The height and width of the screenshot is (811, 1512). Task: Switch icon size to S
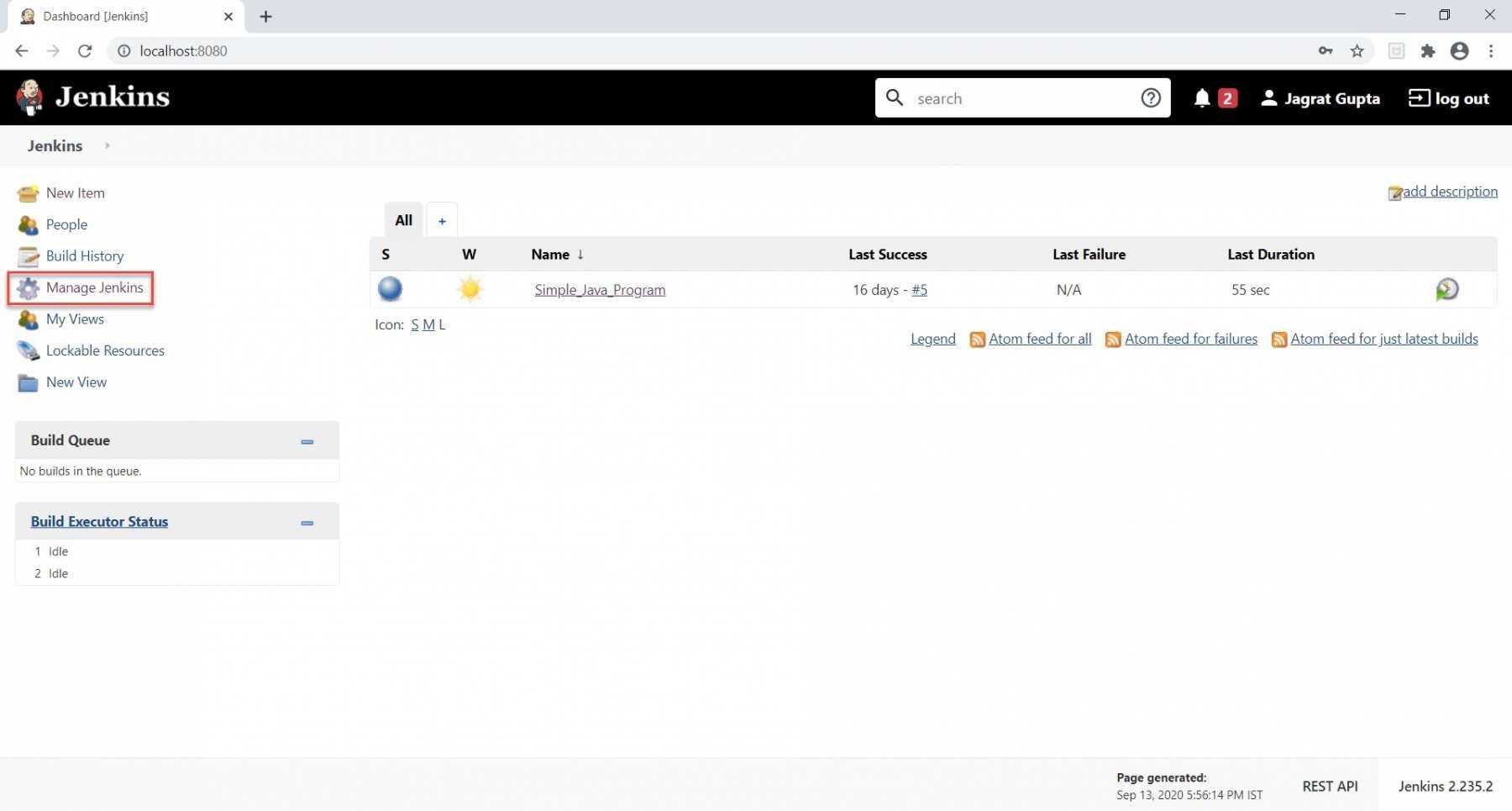414,324
